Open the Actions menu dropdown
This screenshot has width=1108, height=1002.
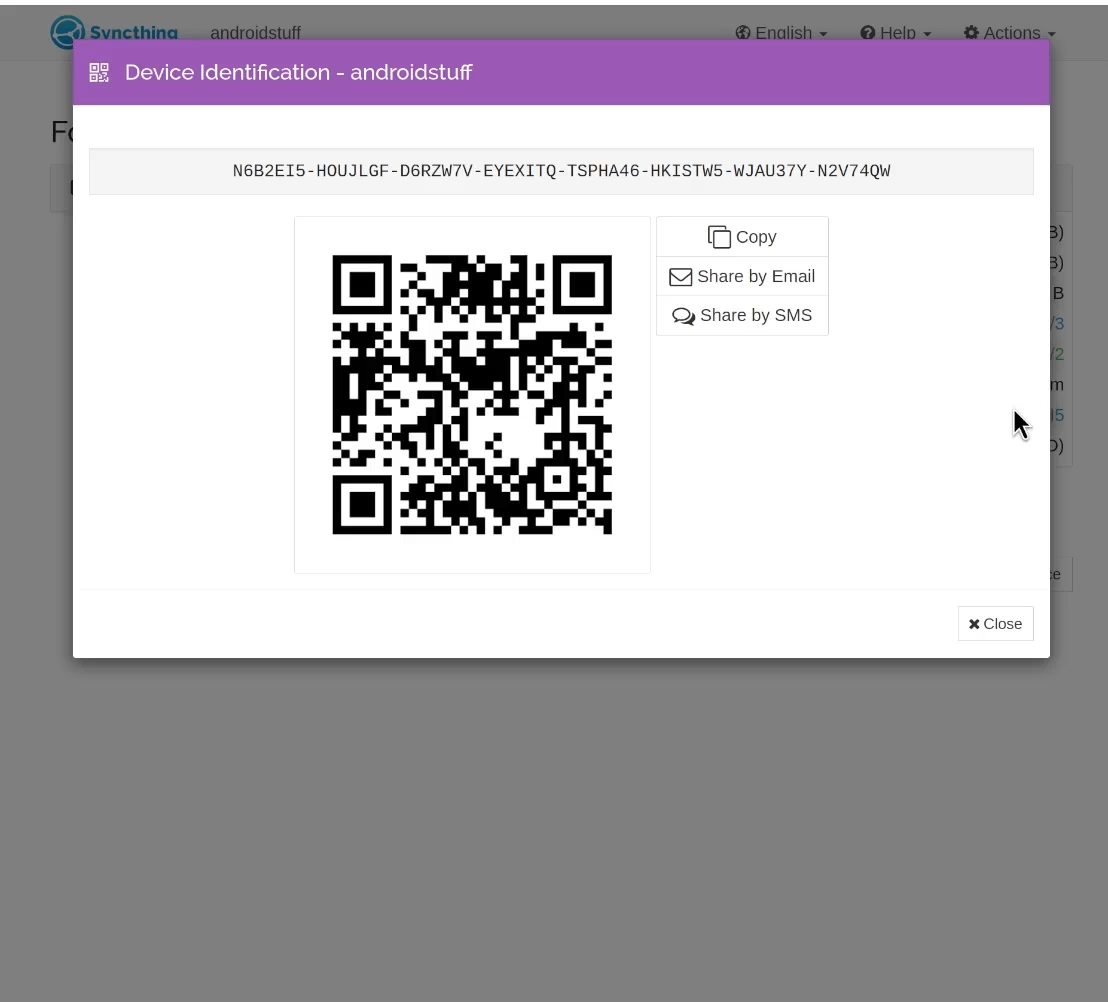[1009, 33]
